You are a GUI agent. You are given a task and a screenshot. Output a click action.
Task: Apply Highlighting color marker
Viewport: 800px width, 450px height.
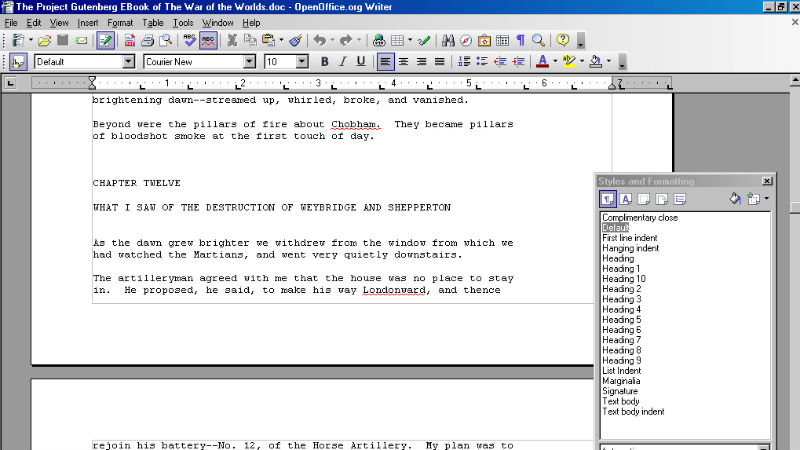point(569,62)
